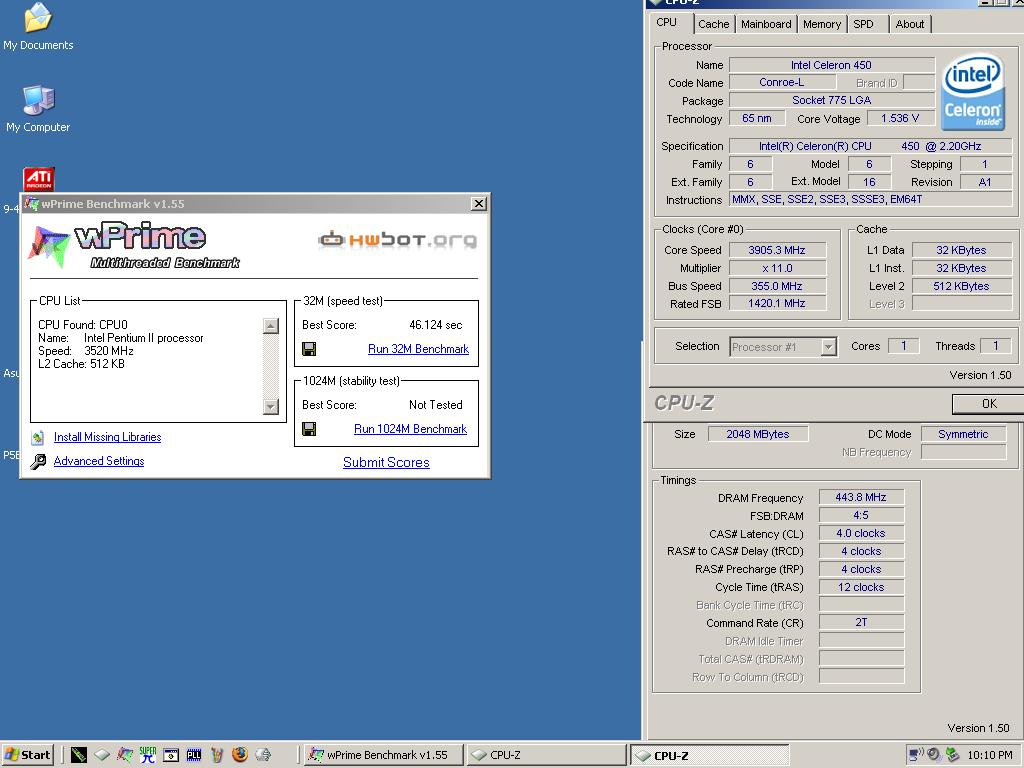Click the wrench icon beside Advanced Settings
Viewport: 1024px width, 768px height.
click(38, 461)
